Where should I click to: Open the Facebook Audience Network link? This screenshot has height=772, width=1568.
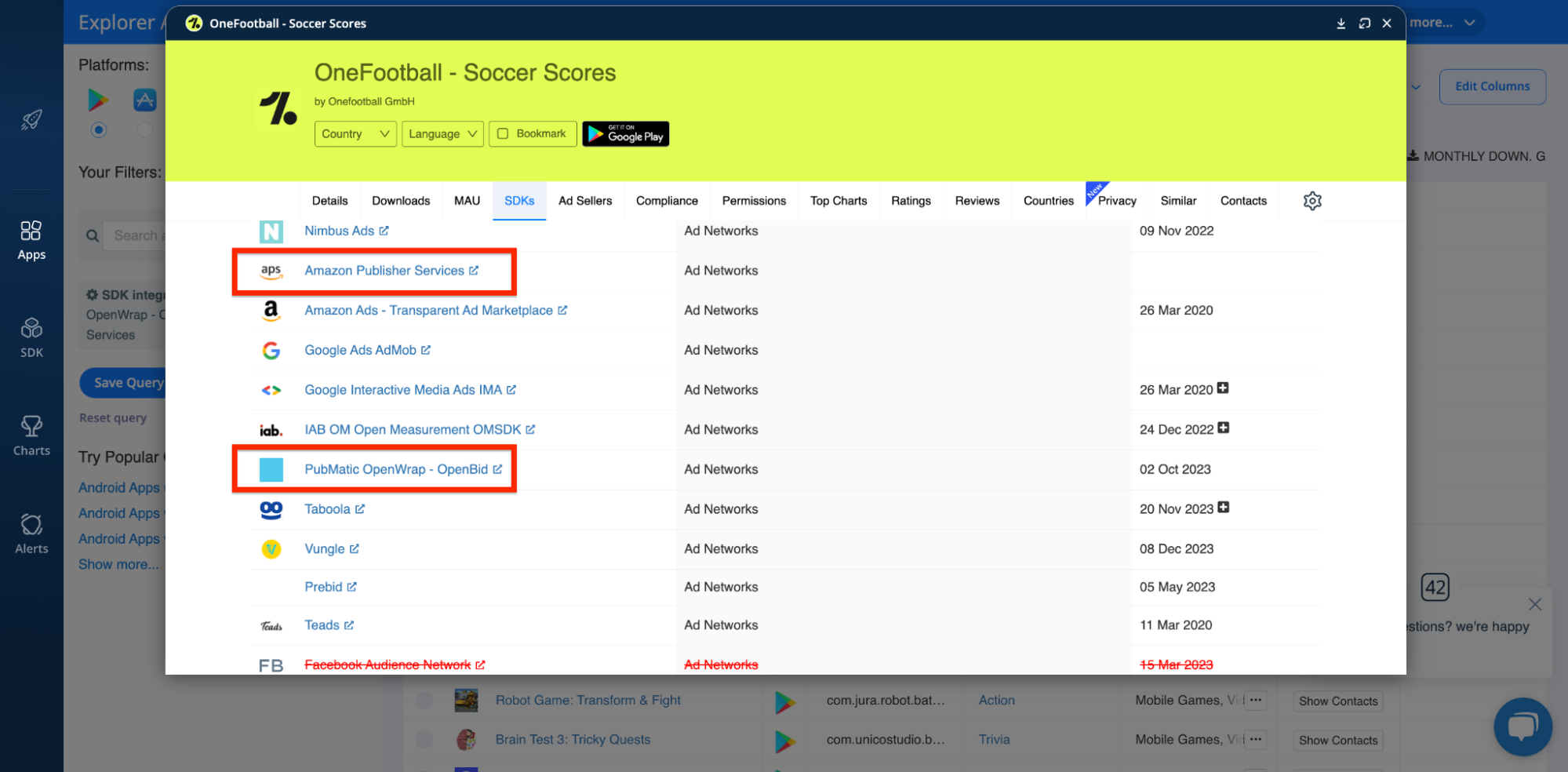387,665
